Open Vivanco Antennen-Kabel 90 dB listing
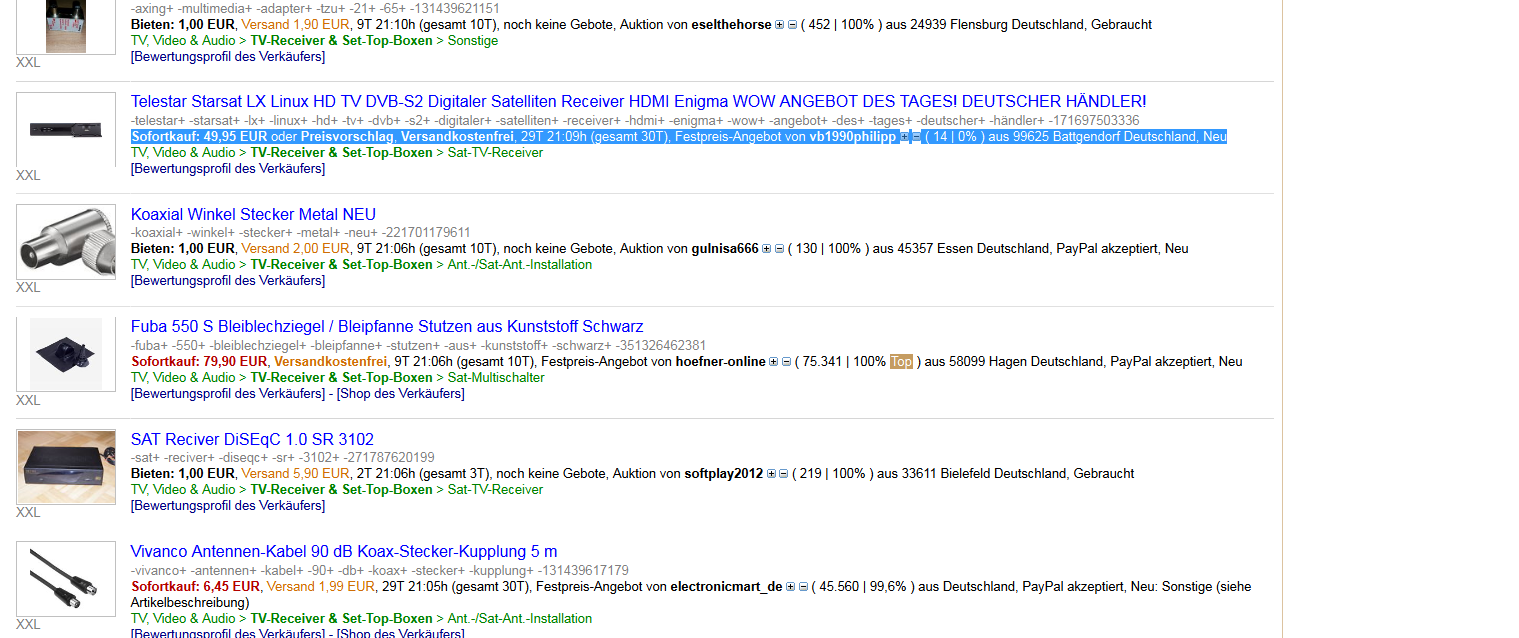Viewport: 1519px width, 638px height. pos(344,552)
